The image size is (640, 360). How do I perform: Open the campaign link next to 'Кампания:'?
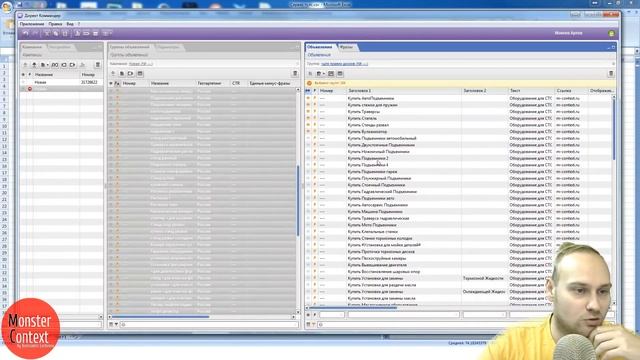(x=141, y=64)
